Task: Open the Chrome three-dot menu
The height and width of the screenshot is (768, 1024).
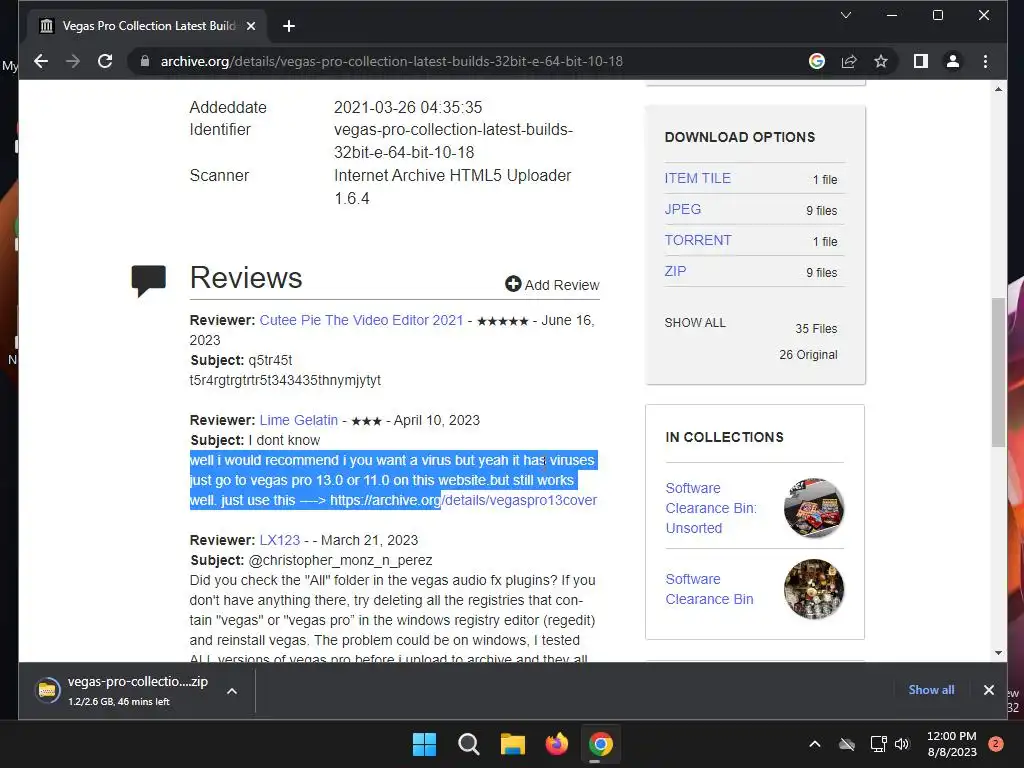Action: [x=985, y=61]
